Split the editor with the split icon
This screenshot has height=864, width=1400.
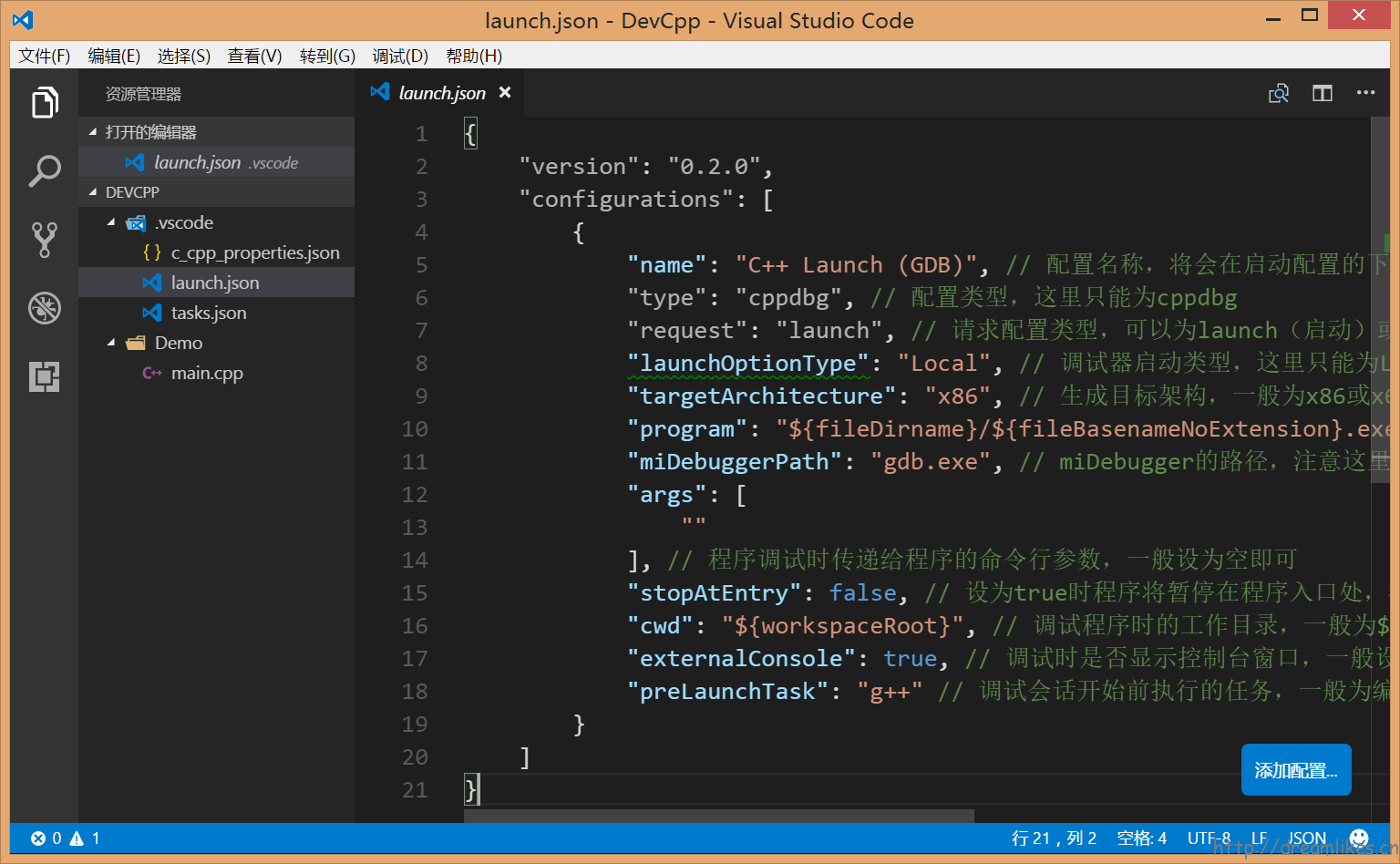tap(1323, 93)
